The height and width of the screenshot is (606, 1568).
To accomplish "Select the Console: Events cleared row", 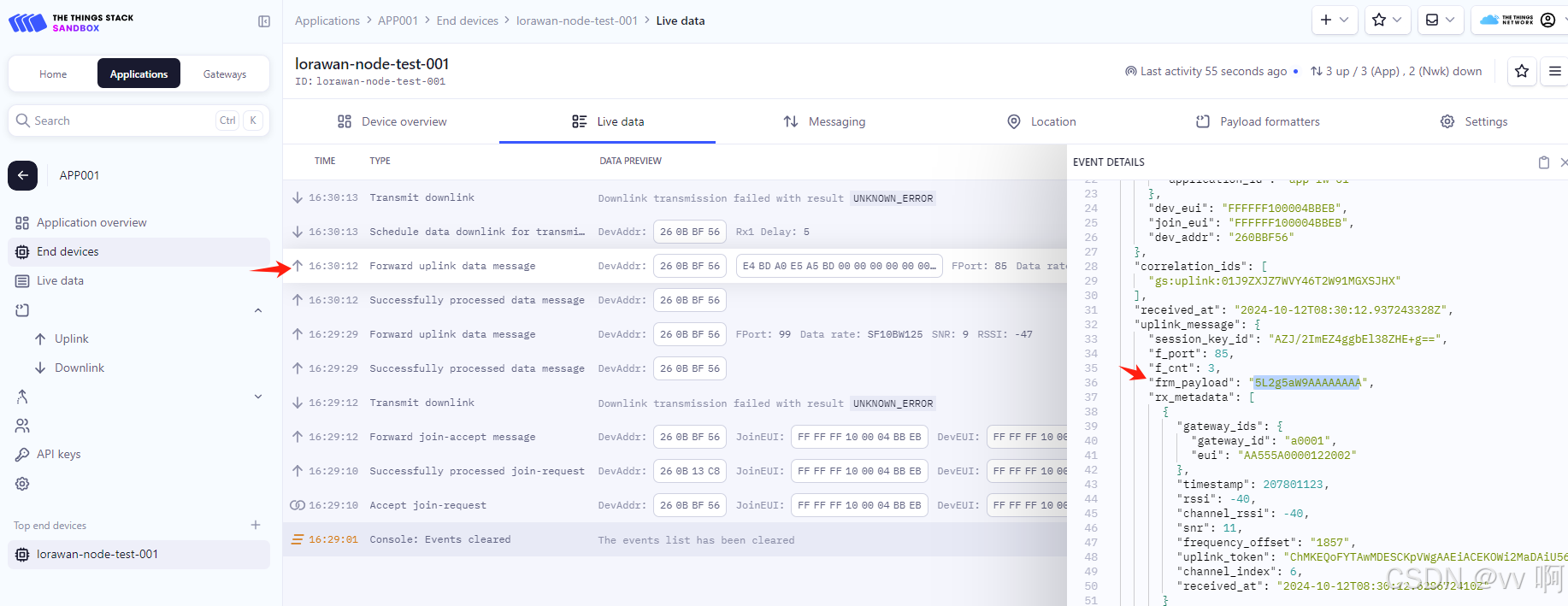I will coord(675,539).
